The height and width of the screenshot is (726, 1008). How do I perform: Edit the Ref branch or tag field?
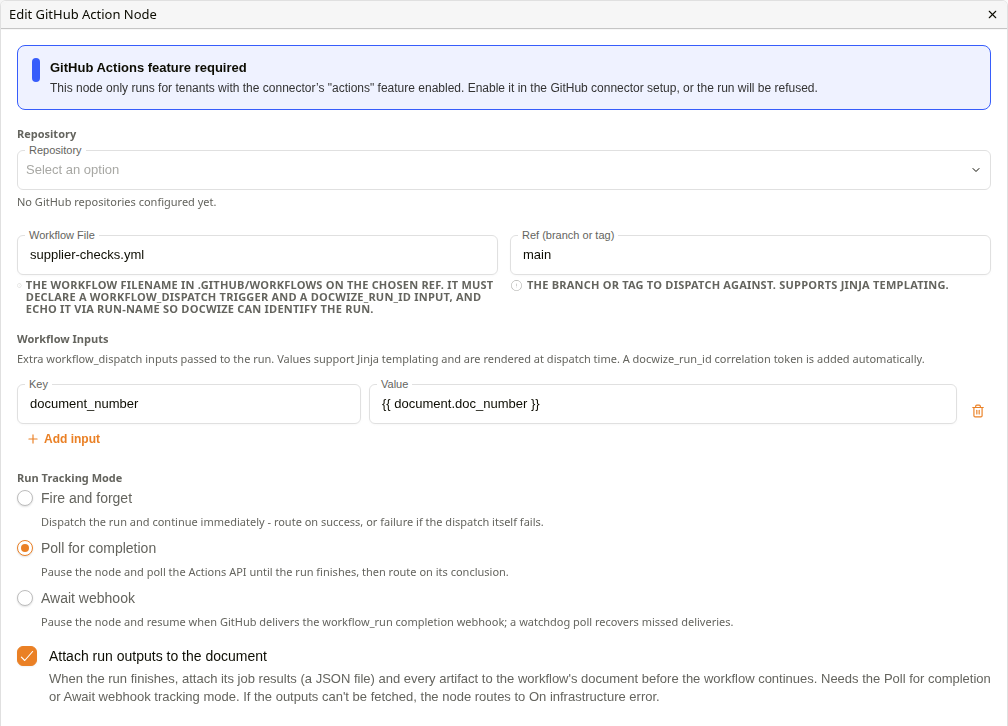(750, 255)
